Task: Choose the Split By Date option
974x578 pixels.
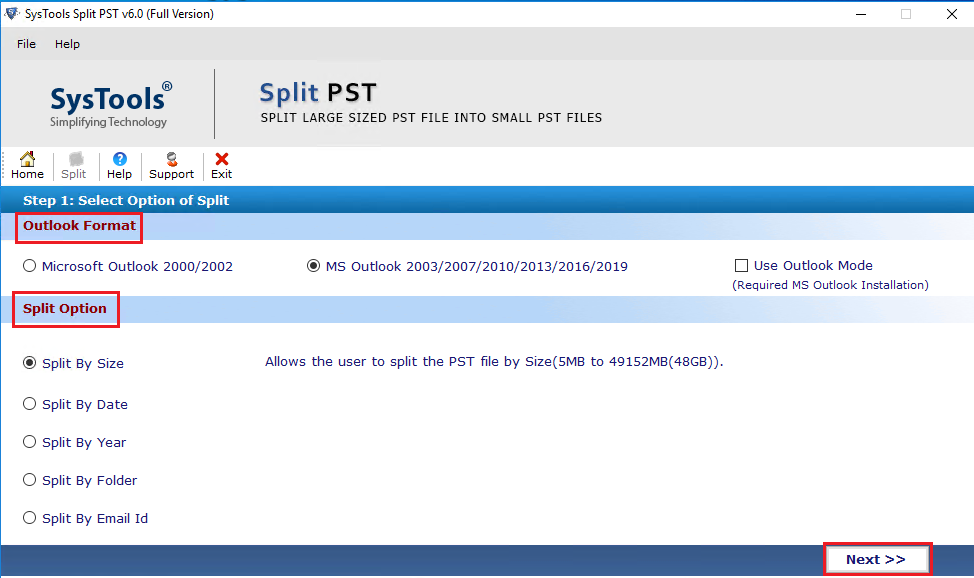Action: [x=30, y=404]
